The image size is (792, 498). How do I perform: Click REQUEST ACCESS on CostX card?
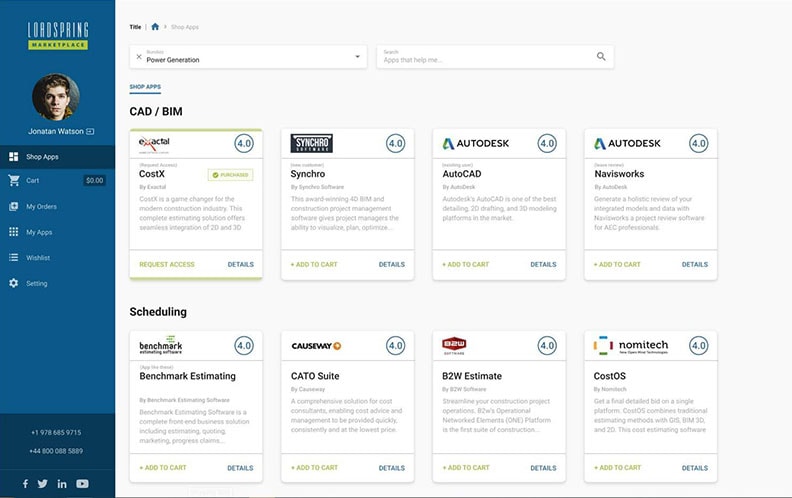pos(167,264)
